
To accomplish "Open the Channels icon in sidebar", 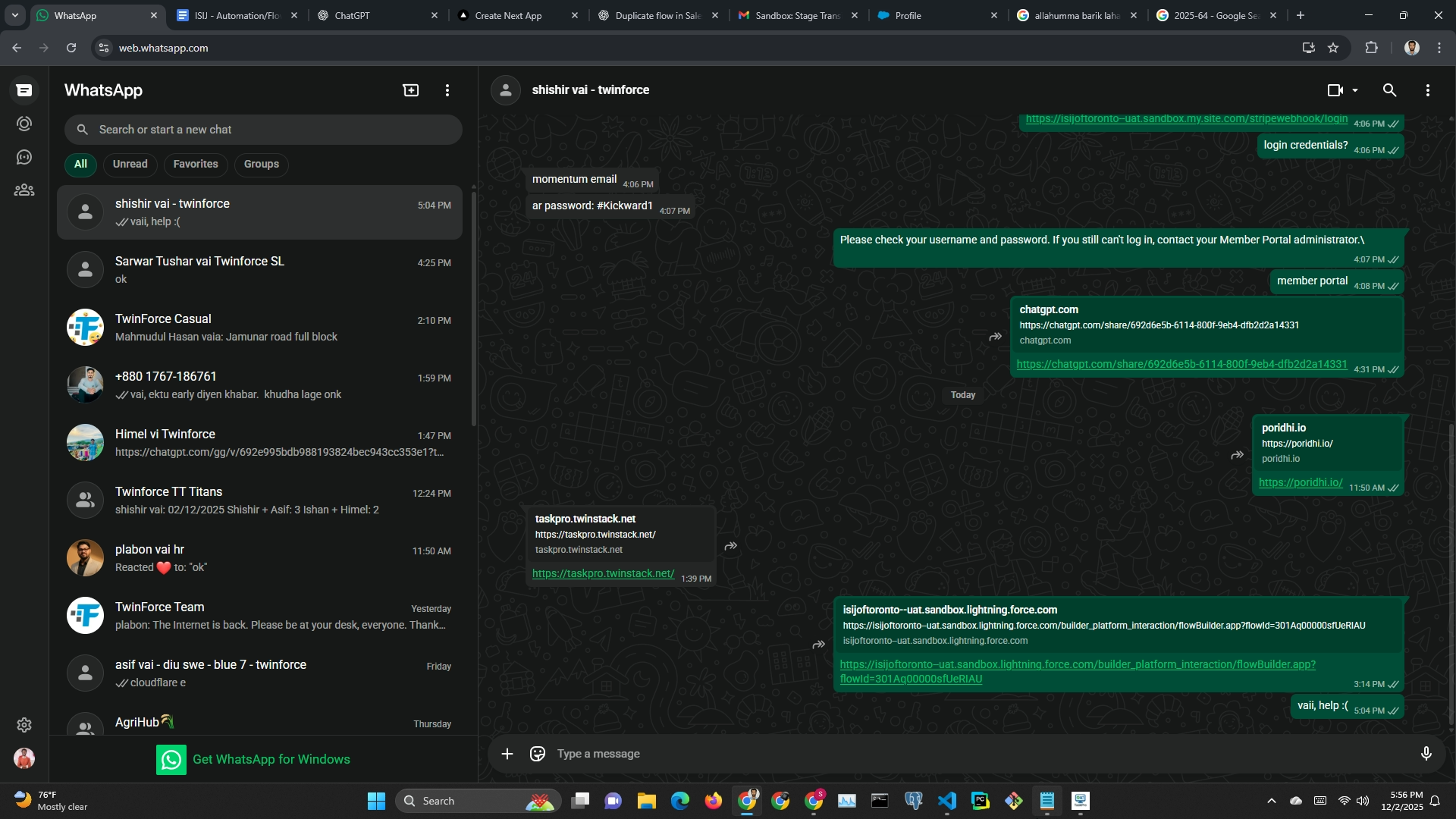I will click(24, 157).
